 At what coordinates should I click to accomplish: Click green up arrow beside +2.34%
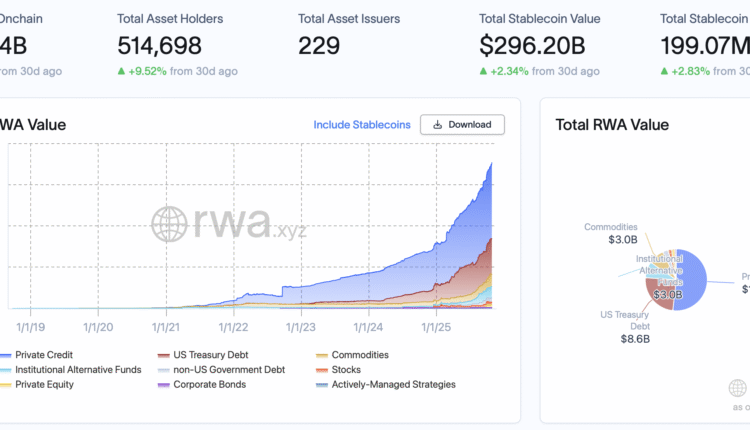coord(484,71)
